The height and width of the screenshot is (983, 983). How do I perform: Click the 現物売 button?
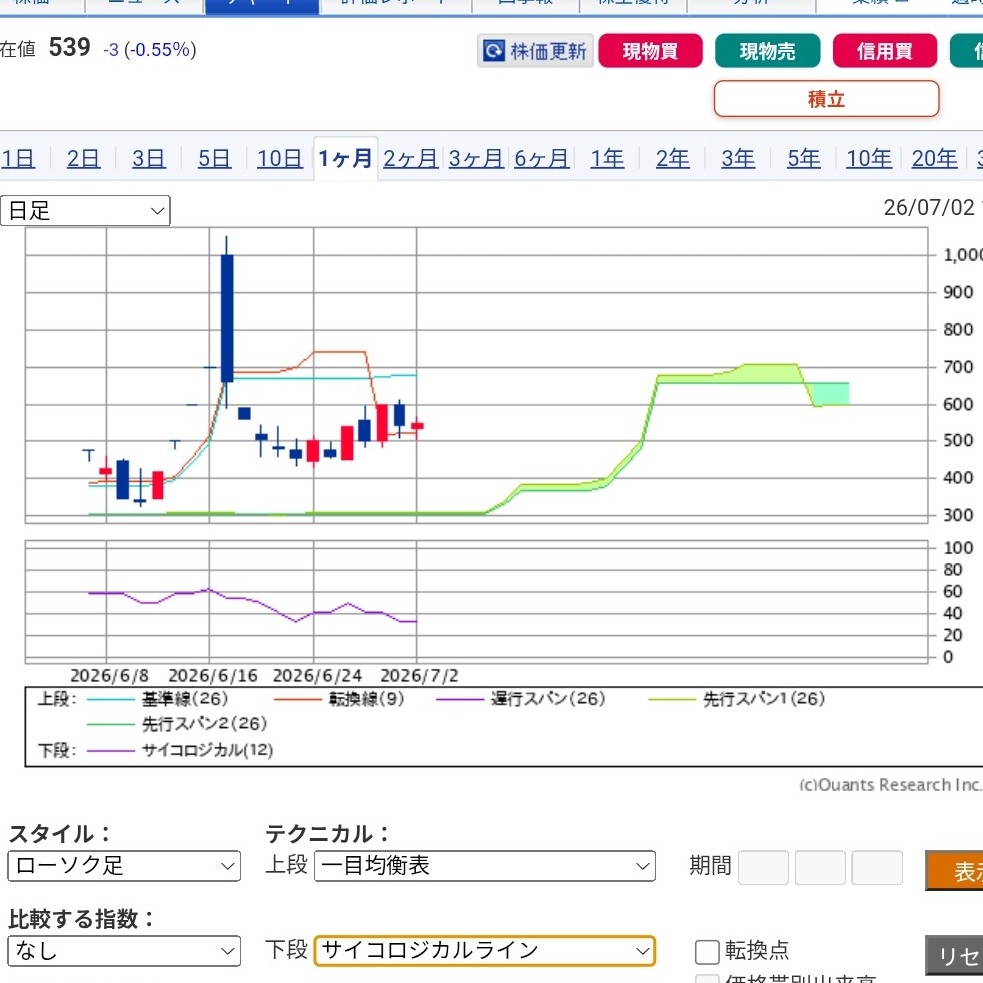(x=767, y=51)
